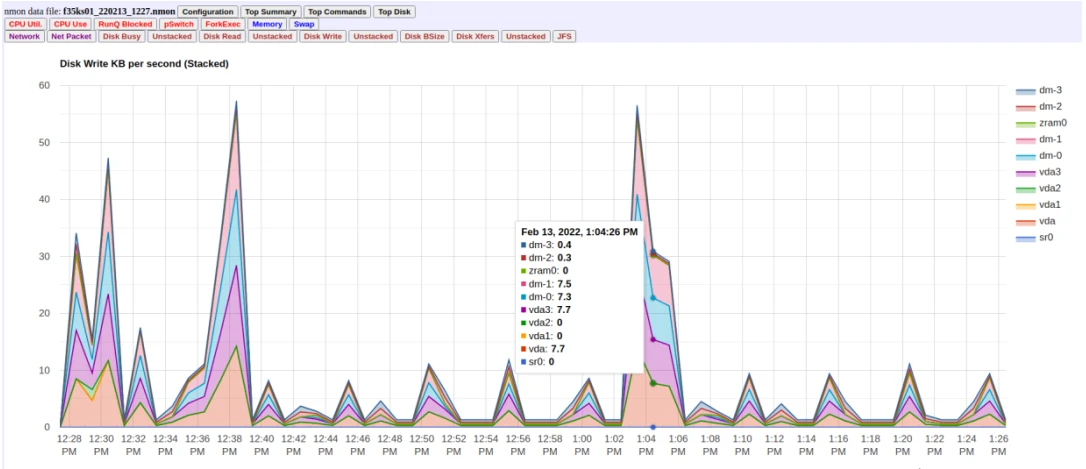Click dm-0 legend color swatch

click(x=1025, y=156)
